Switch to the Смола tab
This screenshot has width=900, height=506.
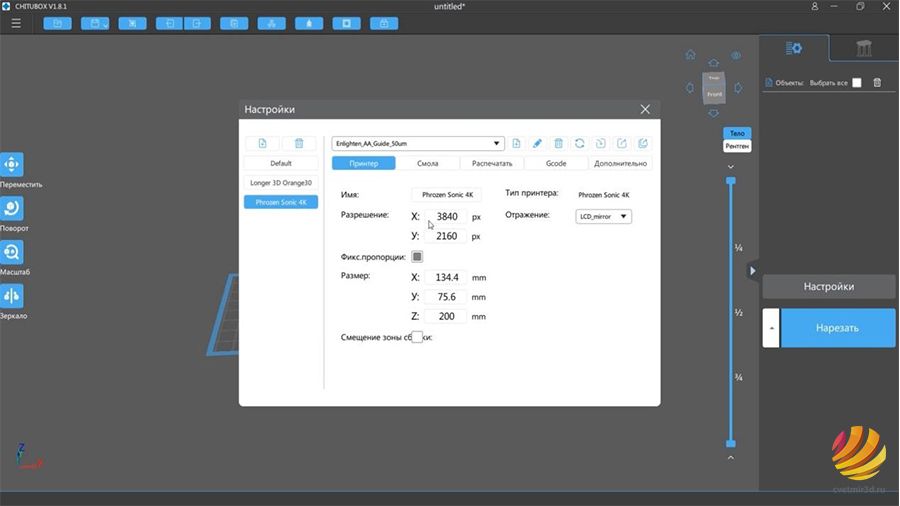[x=428, y=163]
